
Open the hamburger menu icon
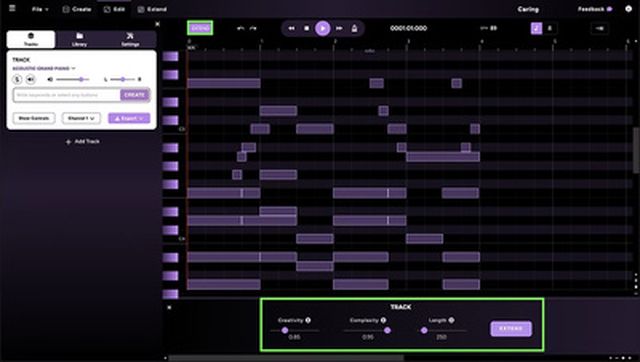12,8
